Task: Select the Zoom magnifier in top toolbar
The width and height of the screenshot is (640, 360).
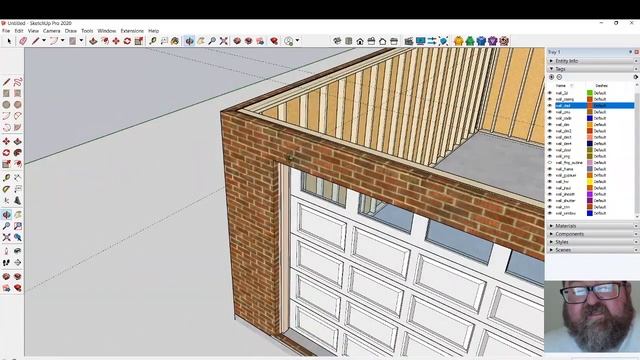Action: pyautogui.click(x=212, y=41)
